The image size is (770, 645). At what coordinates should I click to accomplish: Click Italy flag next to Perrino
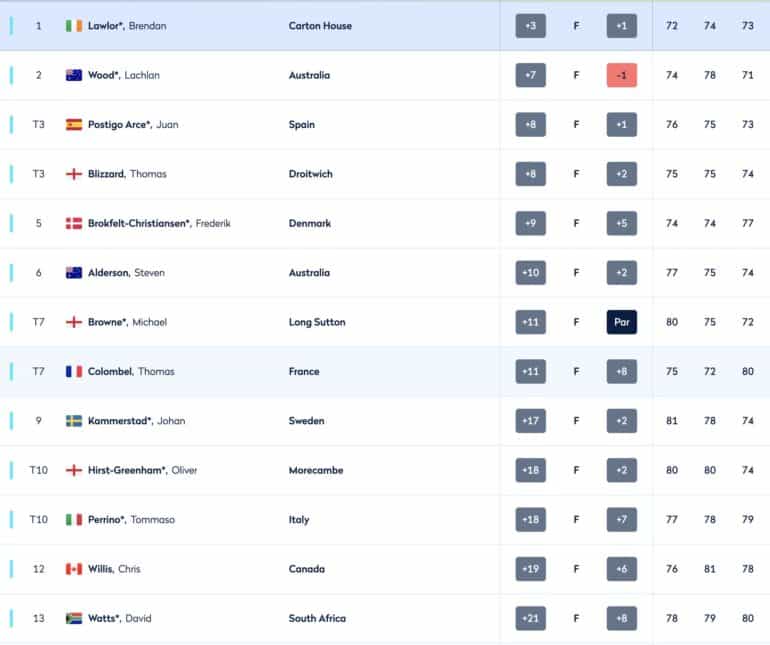74,519
